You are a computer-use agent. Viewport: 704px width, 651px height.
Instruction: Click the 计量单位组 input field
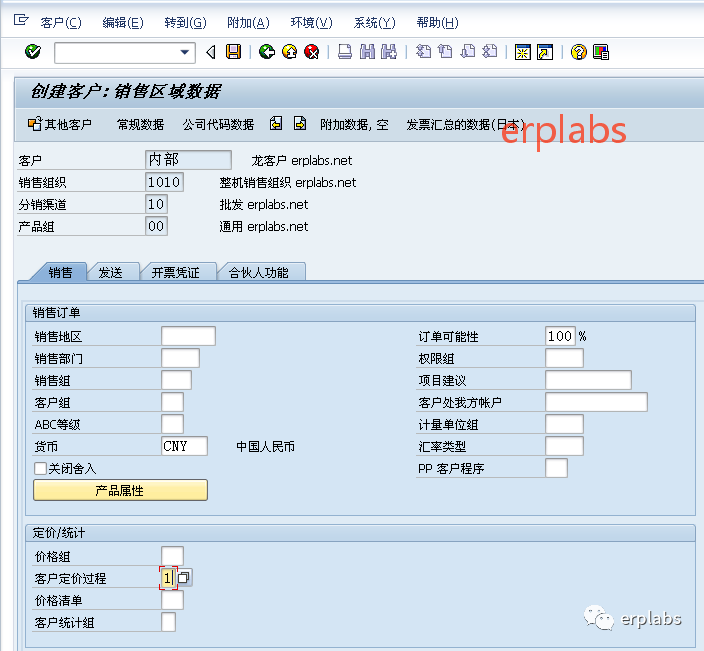[565, 424]
